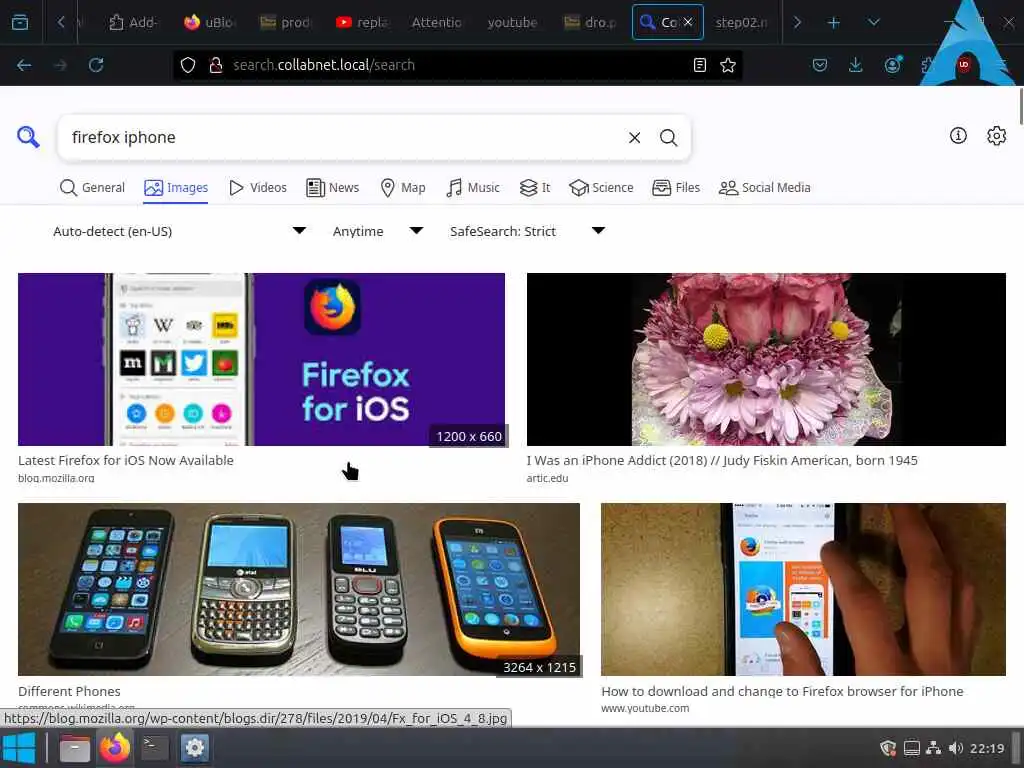Click the network tray icon

click(x=933, y=748)
